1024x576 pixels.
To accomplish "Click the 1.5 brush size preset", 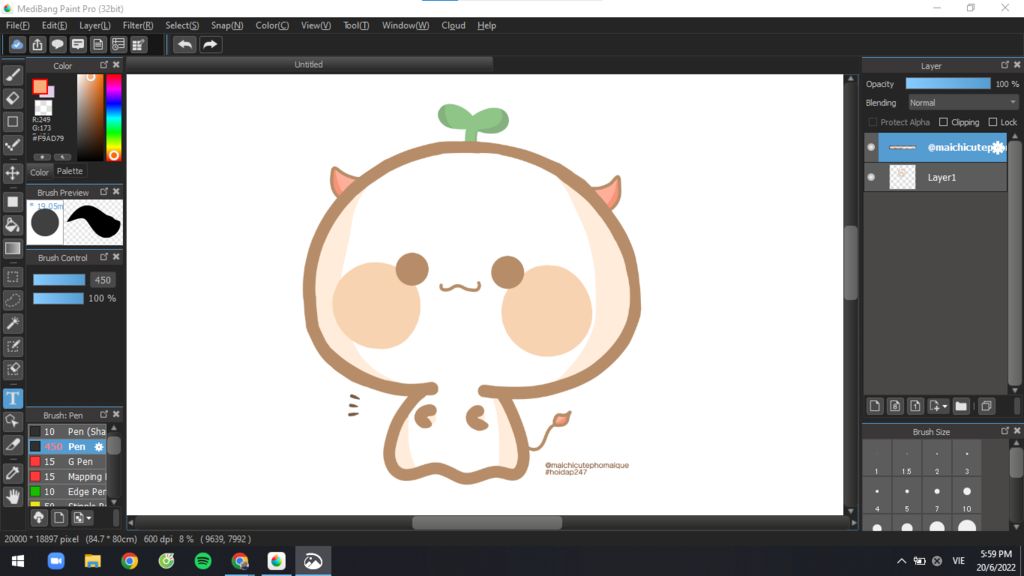I will tap(906, 462).
